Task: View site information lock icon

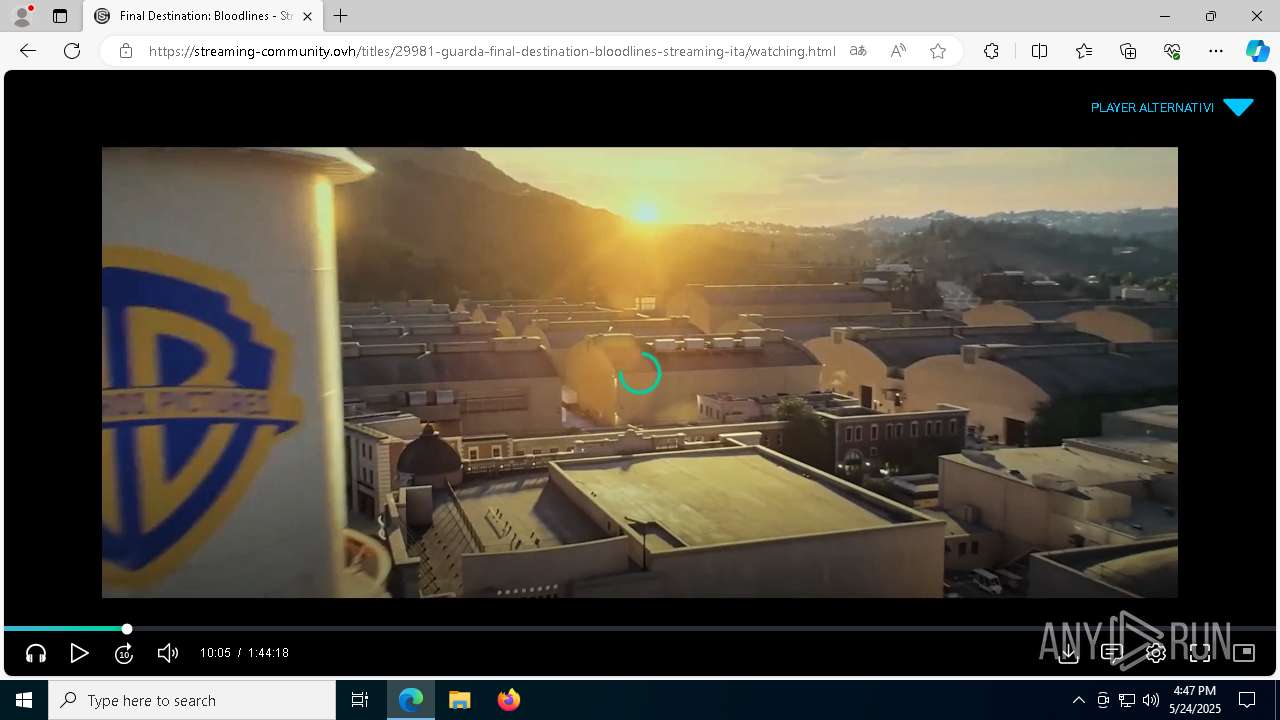Action: pyautogui.click(x=126, y=51)
